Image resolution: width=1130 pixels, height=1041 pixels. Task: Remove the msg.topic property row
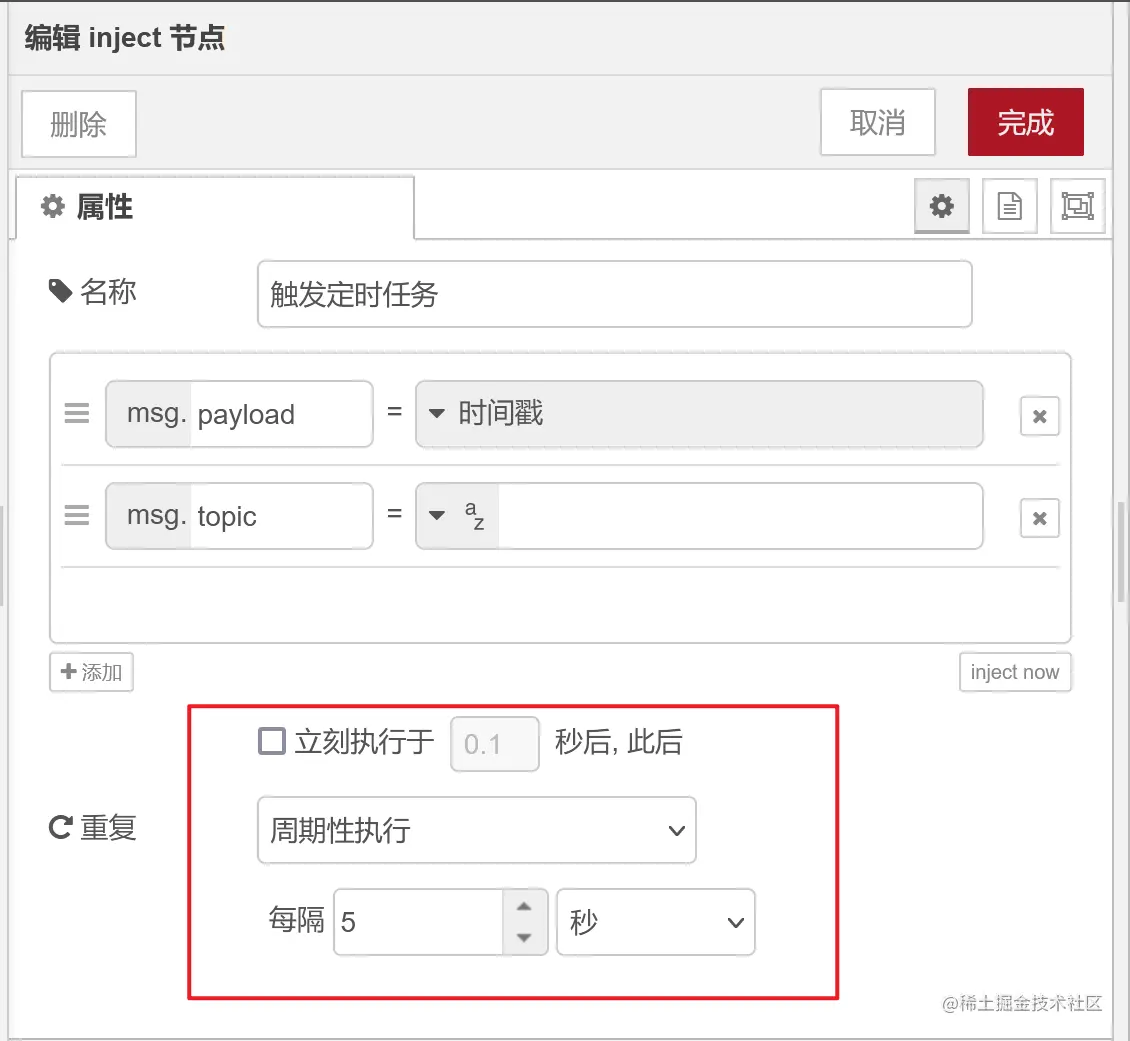(1039, 518)
